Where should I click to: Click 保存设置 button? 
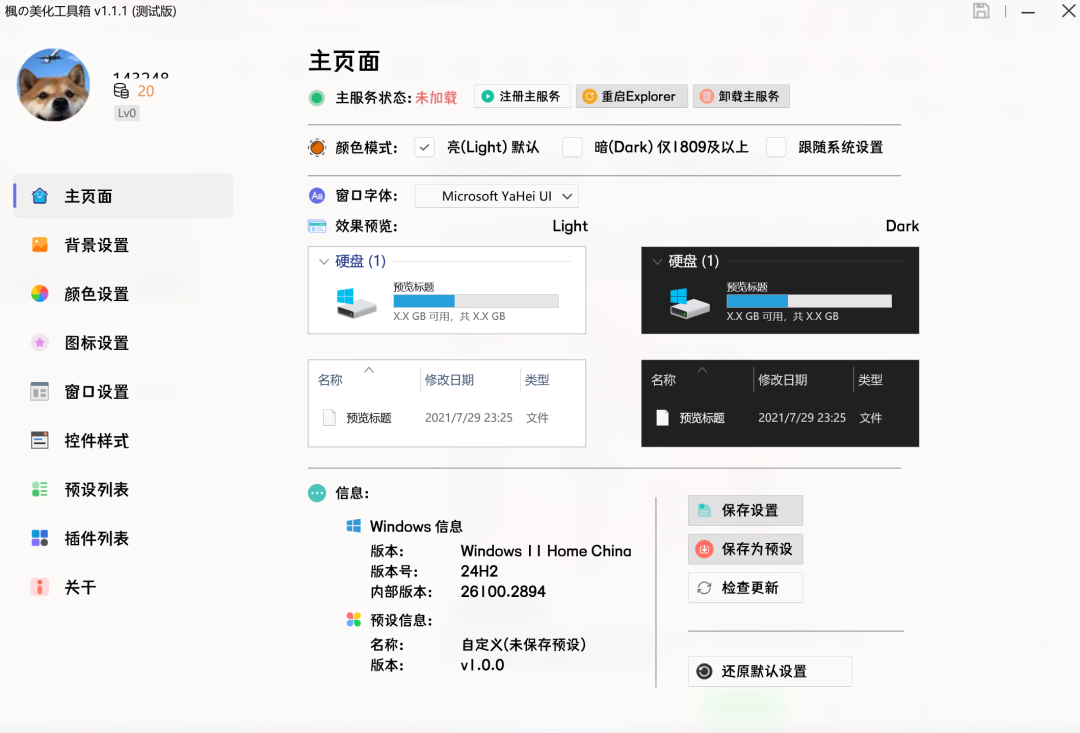[x=745, y=510]
